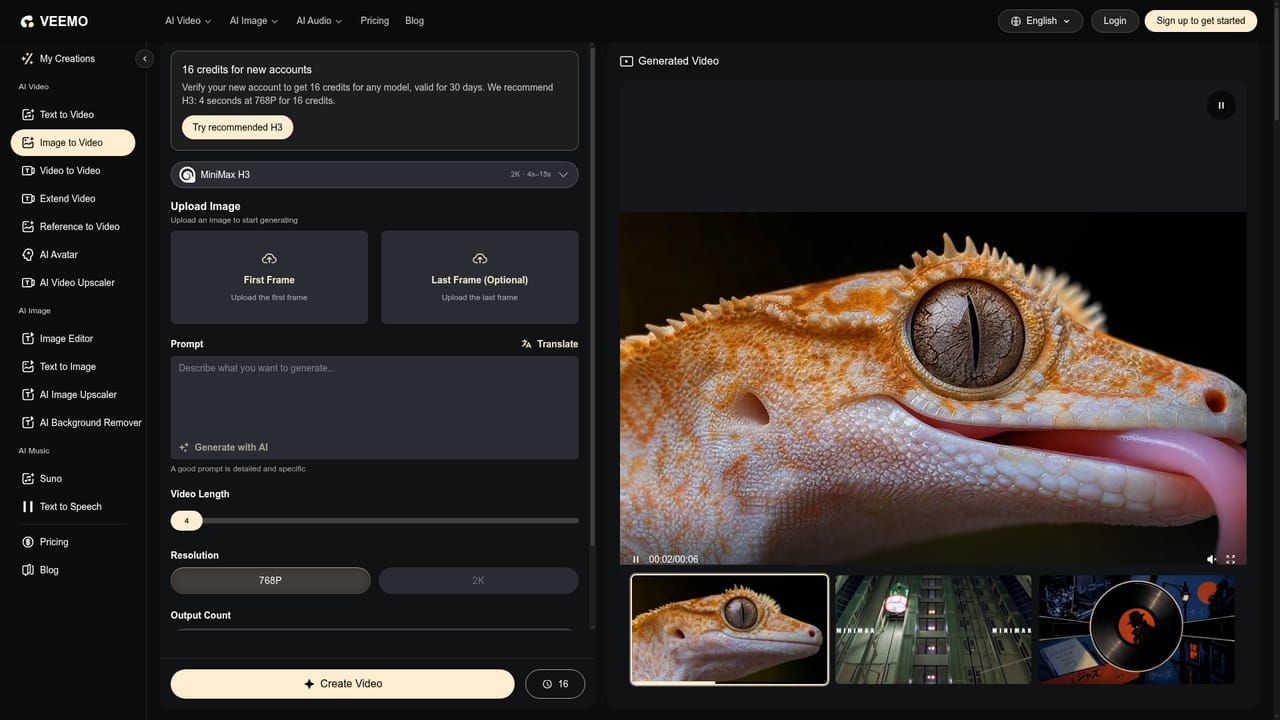Click the AI Video Upscaler sidebar icon

pyautogui.click(x=28, y=283)
